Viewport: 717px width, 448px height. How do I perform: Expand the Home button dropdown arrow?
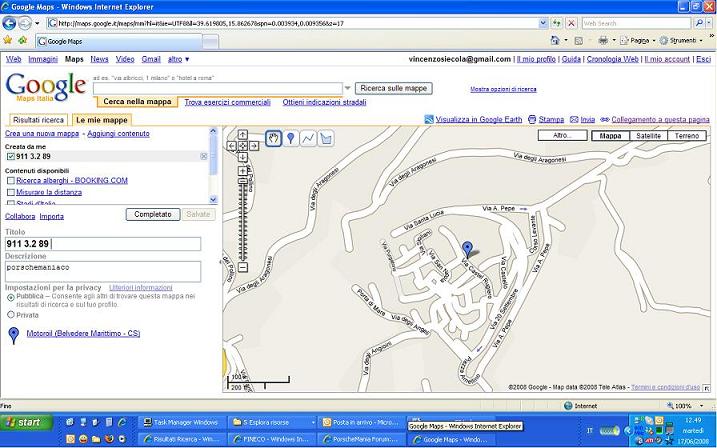point(566,41)
